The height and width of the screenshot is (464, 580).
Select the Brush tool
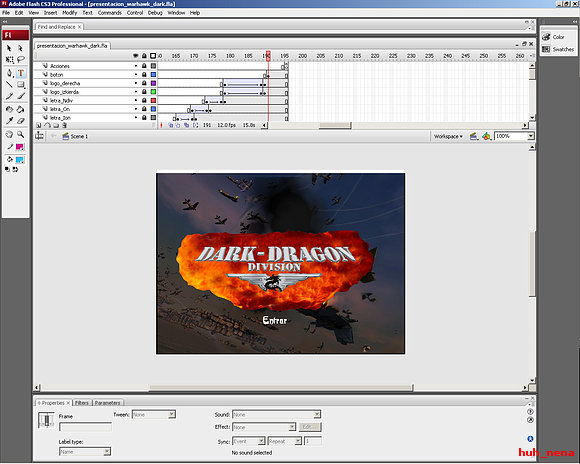point(21,96)
